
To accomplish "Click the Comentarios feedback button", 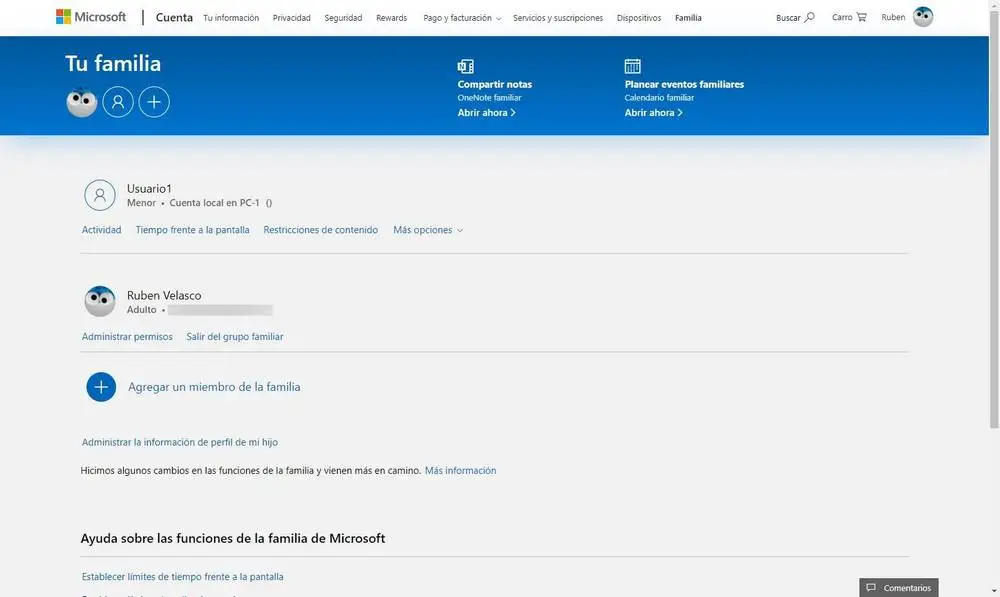I will (x=899, y=587).
